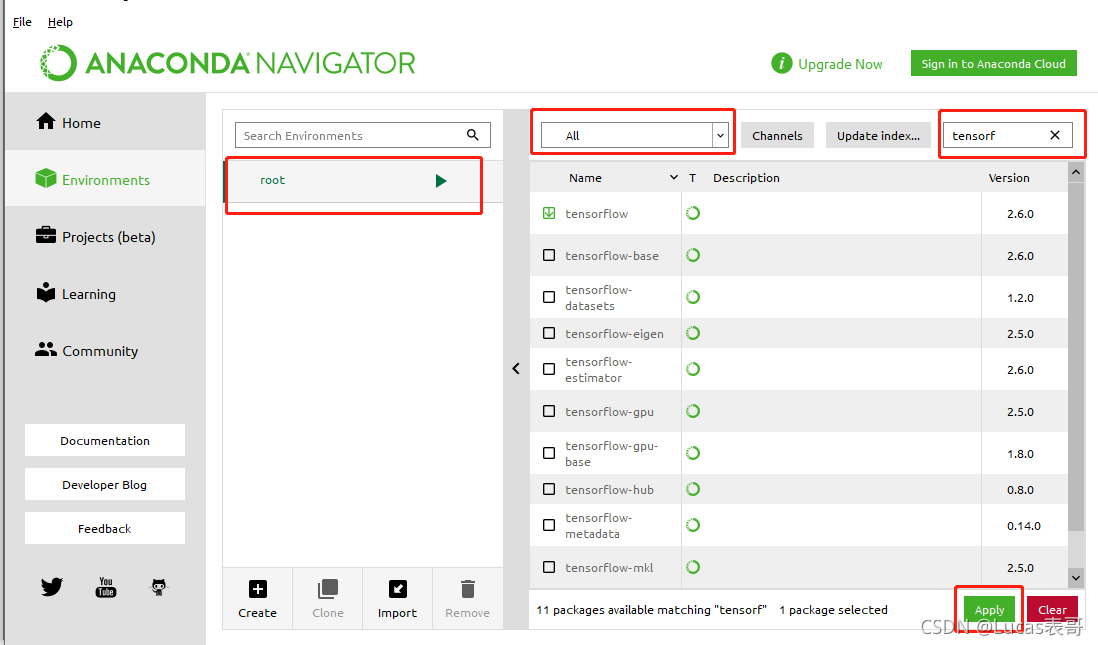Check the tensorflow-datasets package checkbox
Viewport: 1098px width, 645px height.
549,297
